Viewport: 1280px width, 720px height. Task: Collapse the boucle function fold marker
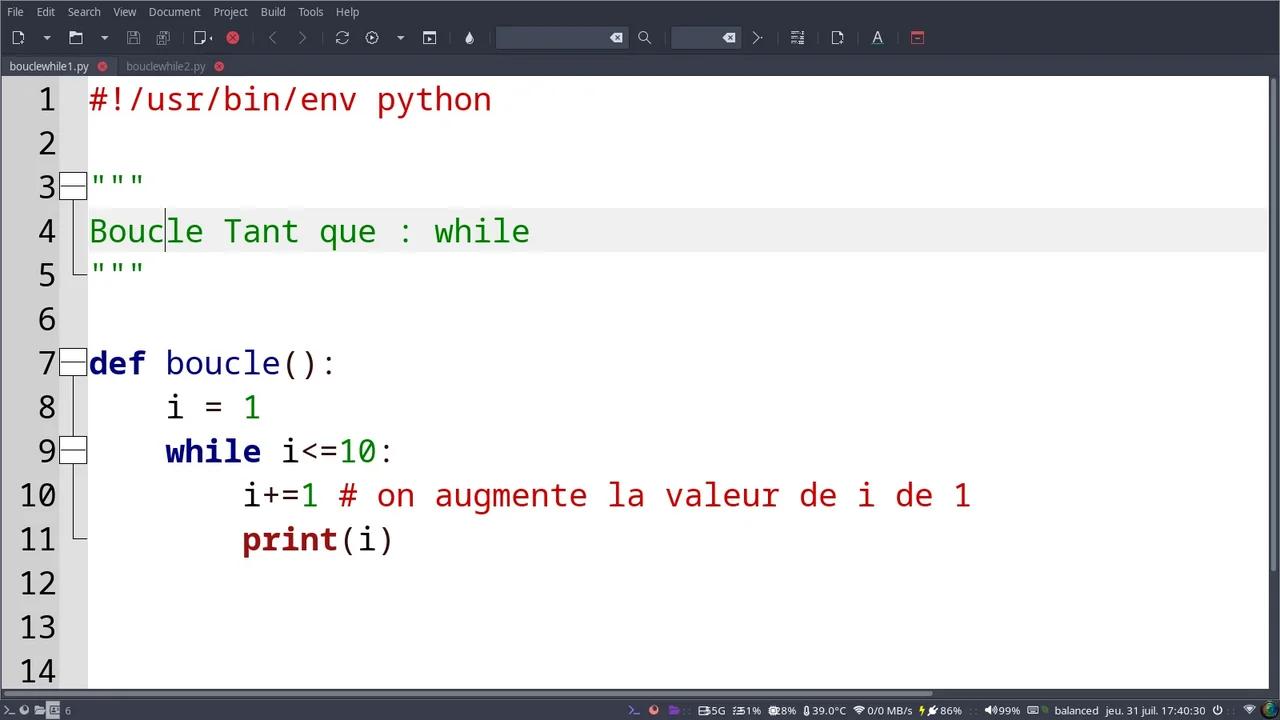(x=74, y=363)
